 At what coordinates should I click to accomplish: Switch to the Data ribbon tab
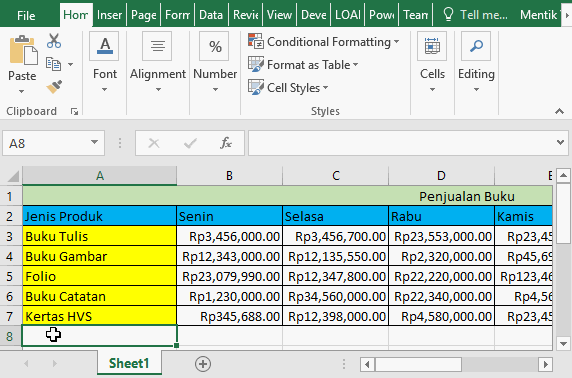(x=211, y=15)
